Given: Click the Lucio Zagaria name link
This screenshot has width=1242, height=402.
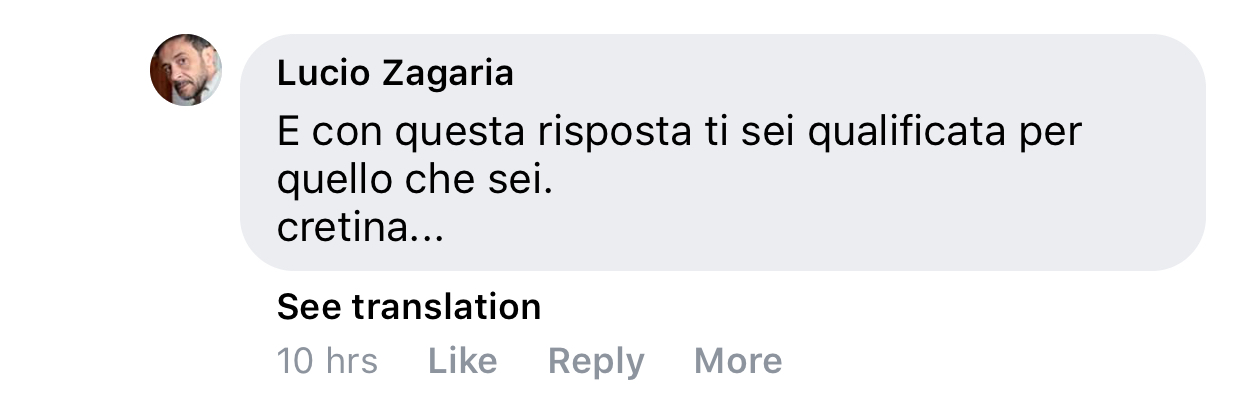Looking at the screenshot, I should (395, 73).
